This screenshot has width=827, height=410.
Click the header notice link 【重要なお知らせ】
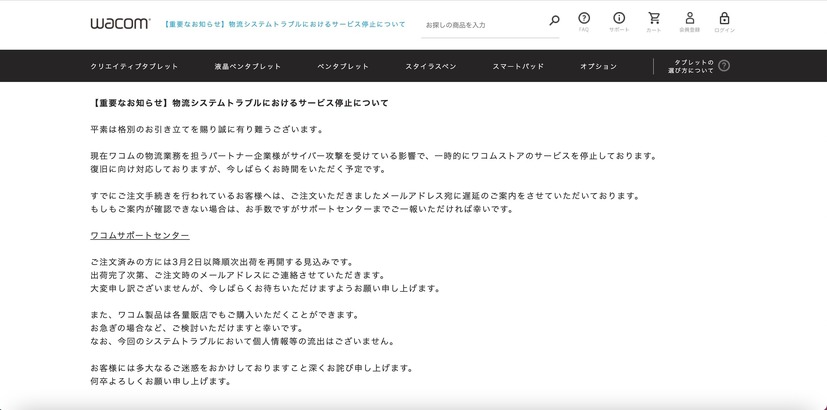pyautogui.click(x=284, y=24)
